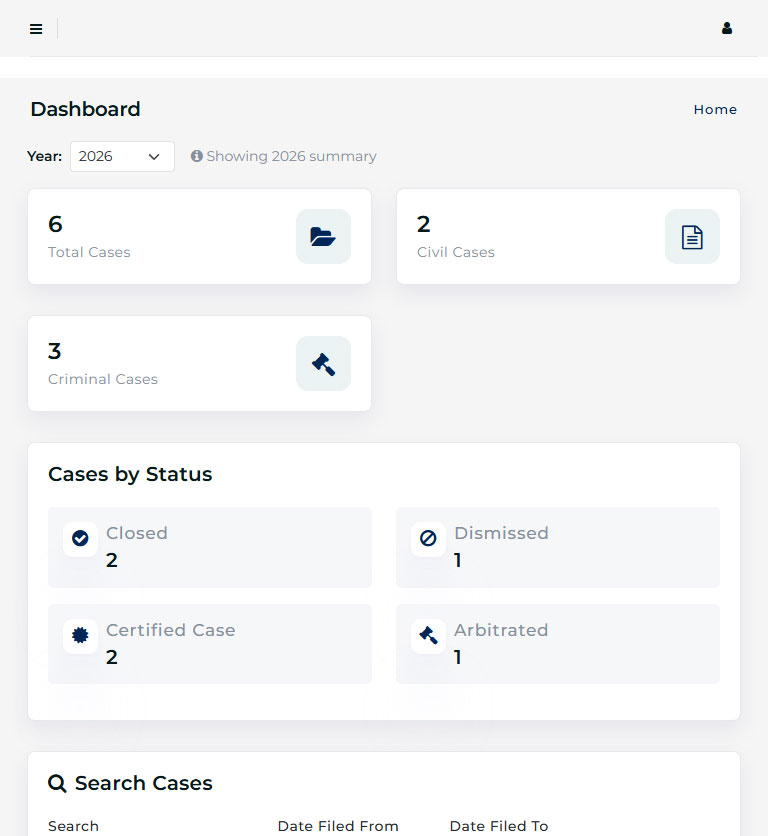Click the Civil Cases document icon
This screenshot has width=768, height=836.
point(692,237)
